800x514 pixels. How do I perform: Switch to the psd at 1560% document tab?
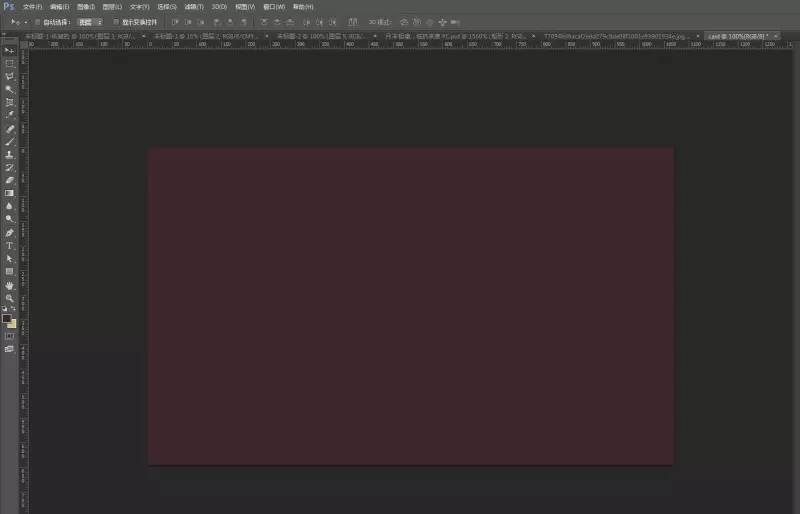(456, 36)
